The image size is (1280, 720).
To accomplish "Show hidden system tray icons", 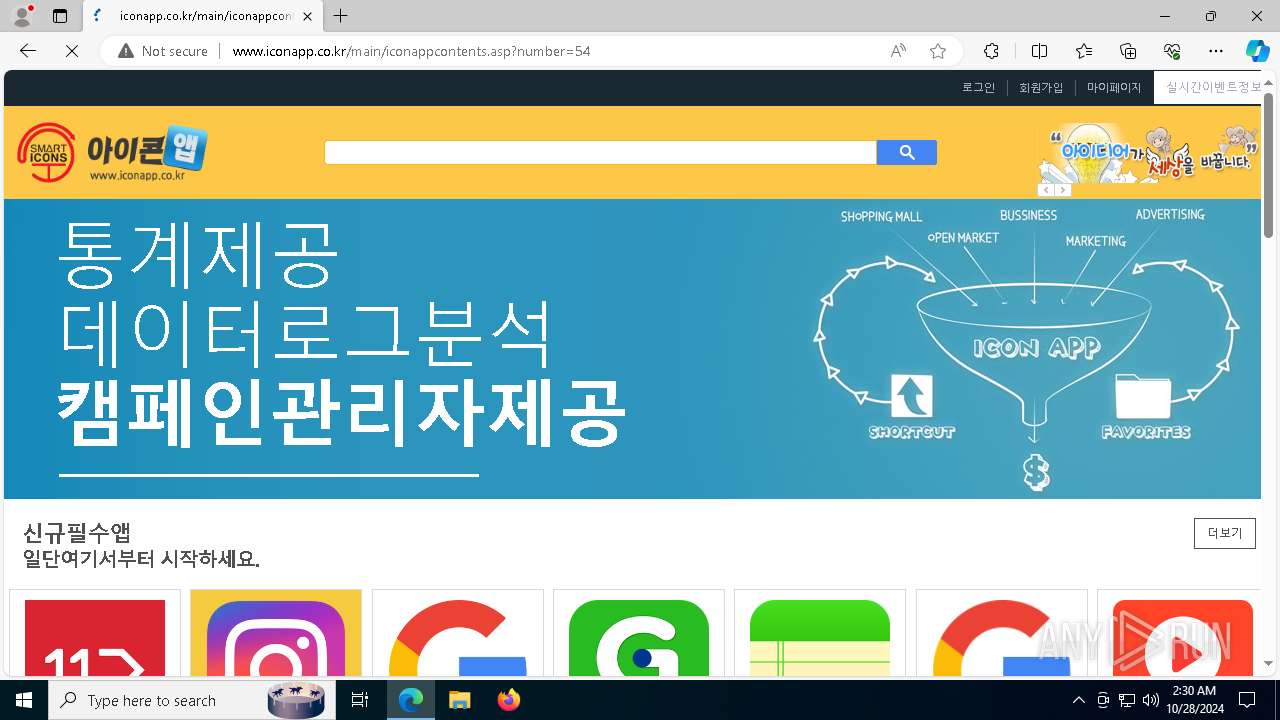I will [1078, 700].
